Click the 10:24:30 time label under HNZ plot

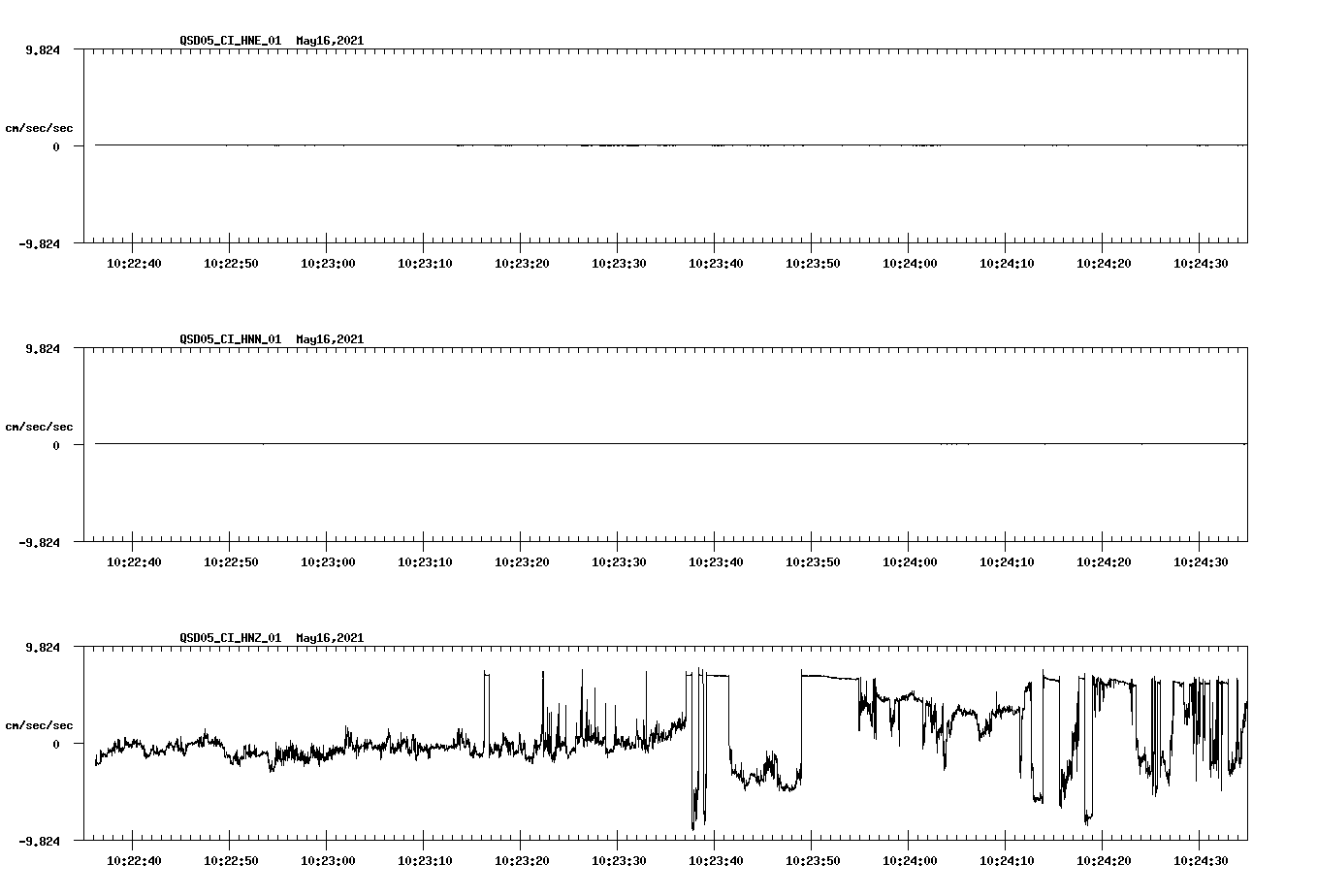click(x=1200, y=860)
